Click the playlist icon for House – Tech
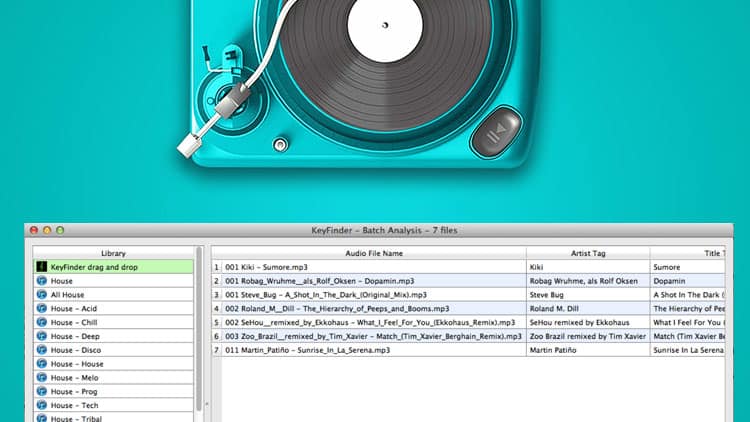 [42, 405]
